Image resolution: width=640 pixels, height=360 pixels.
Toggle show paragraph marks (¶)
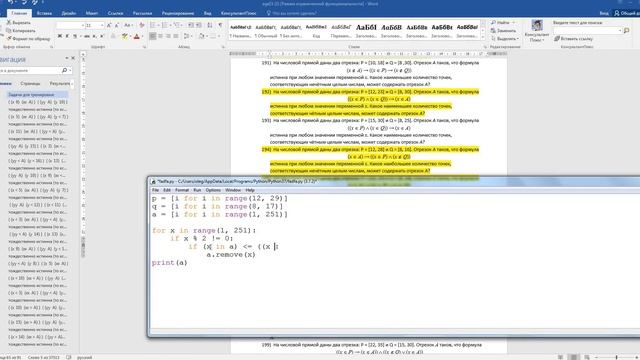point(220,25)
